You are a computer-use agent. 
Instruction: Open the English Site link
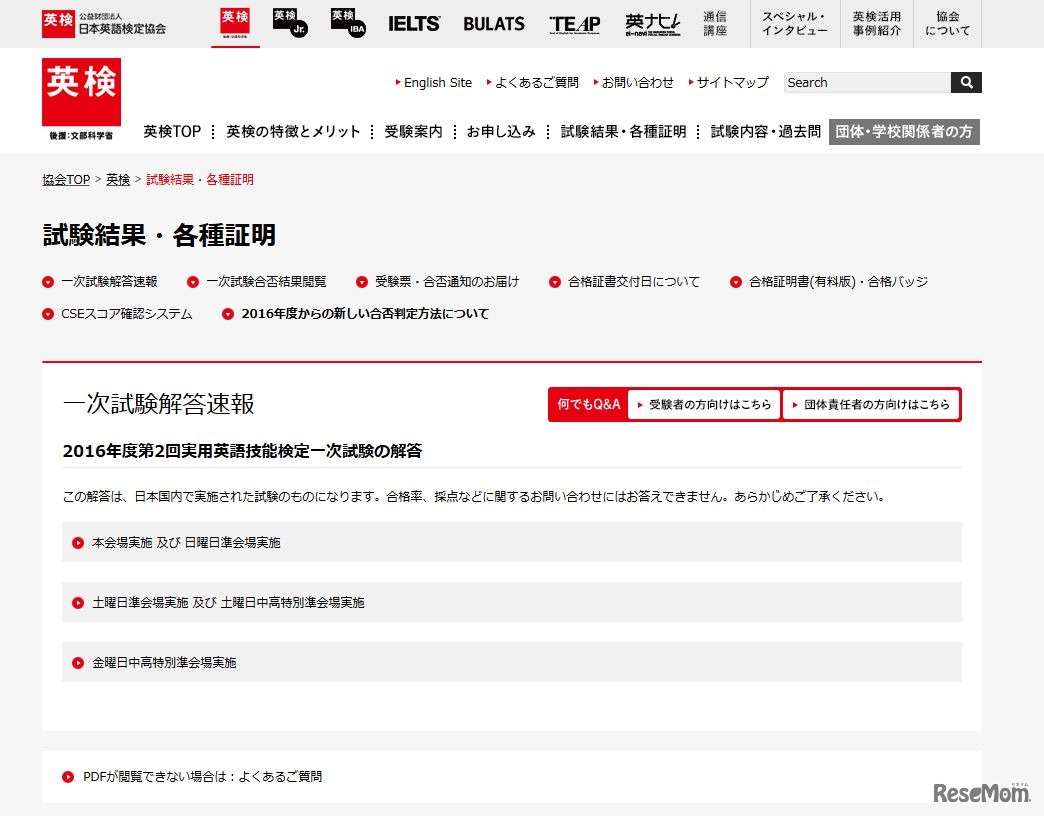click(435, 82)
